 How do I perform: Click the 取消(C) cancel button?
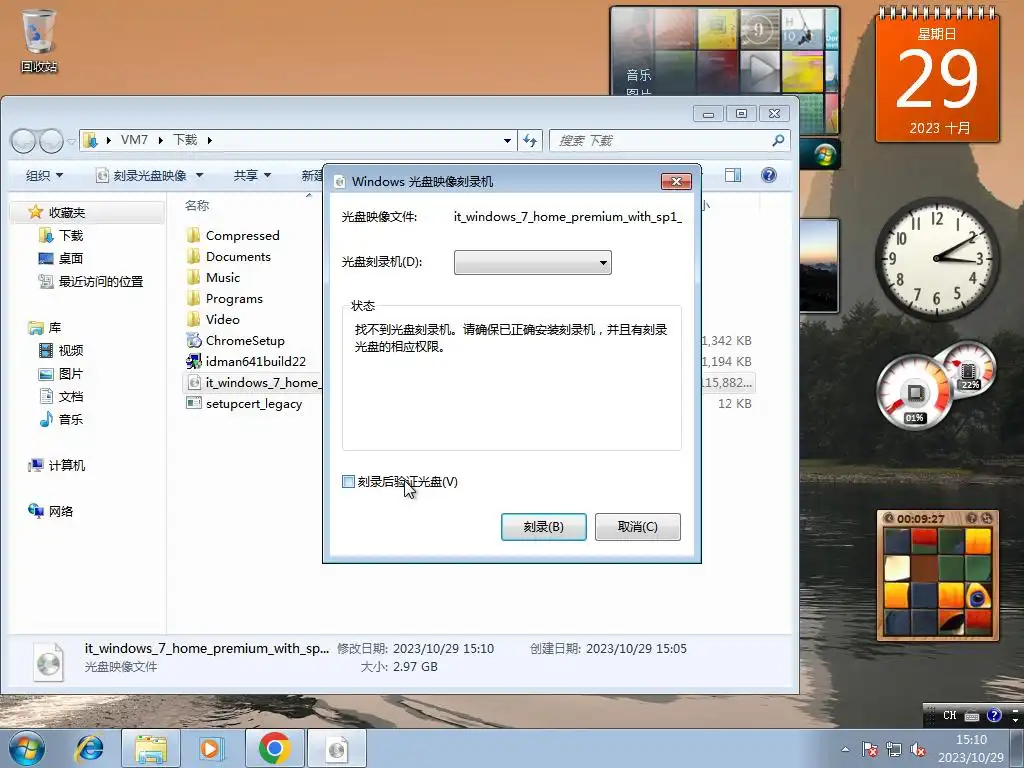pos(637,526)
